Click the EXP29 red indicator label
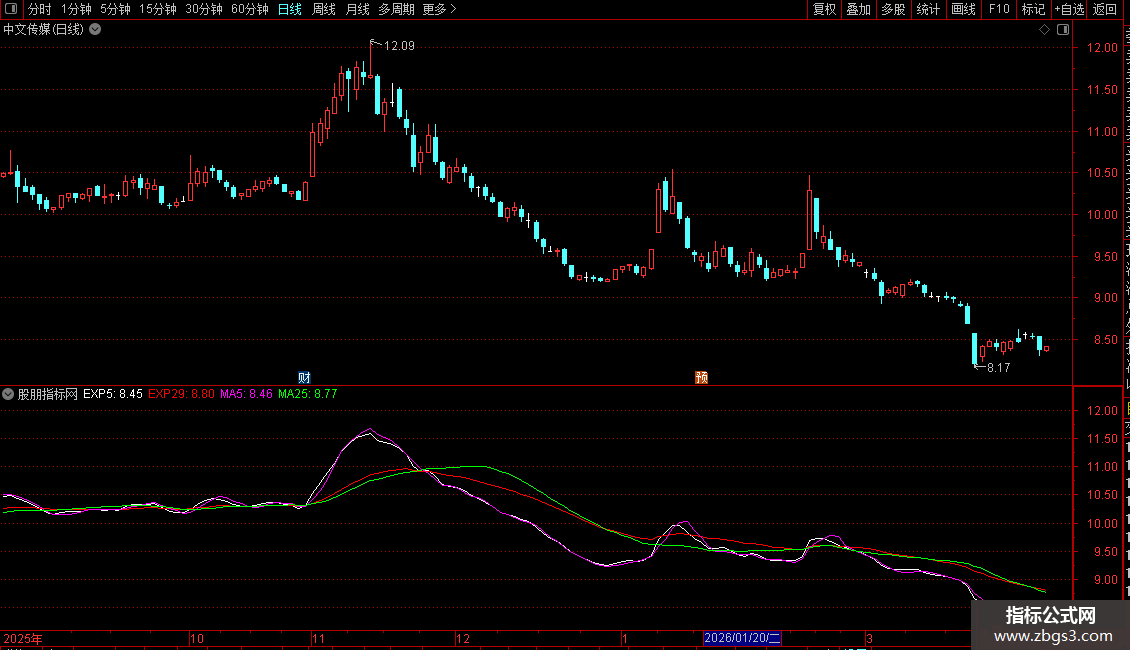 tap(180, 394)
